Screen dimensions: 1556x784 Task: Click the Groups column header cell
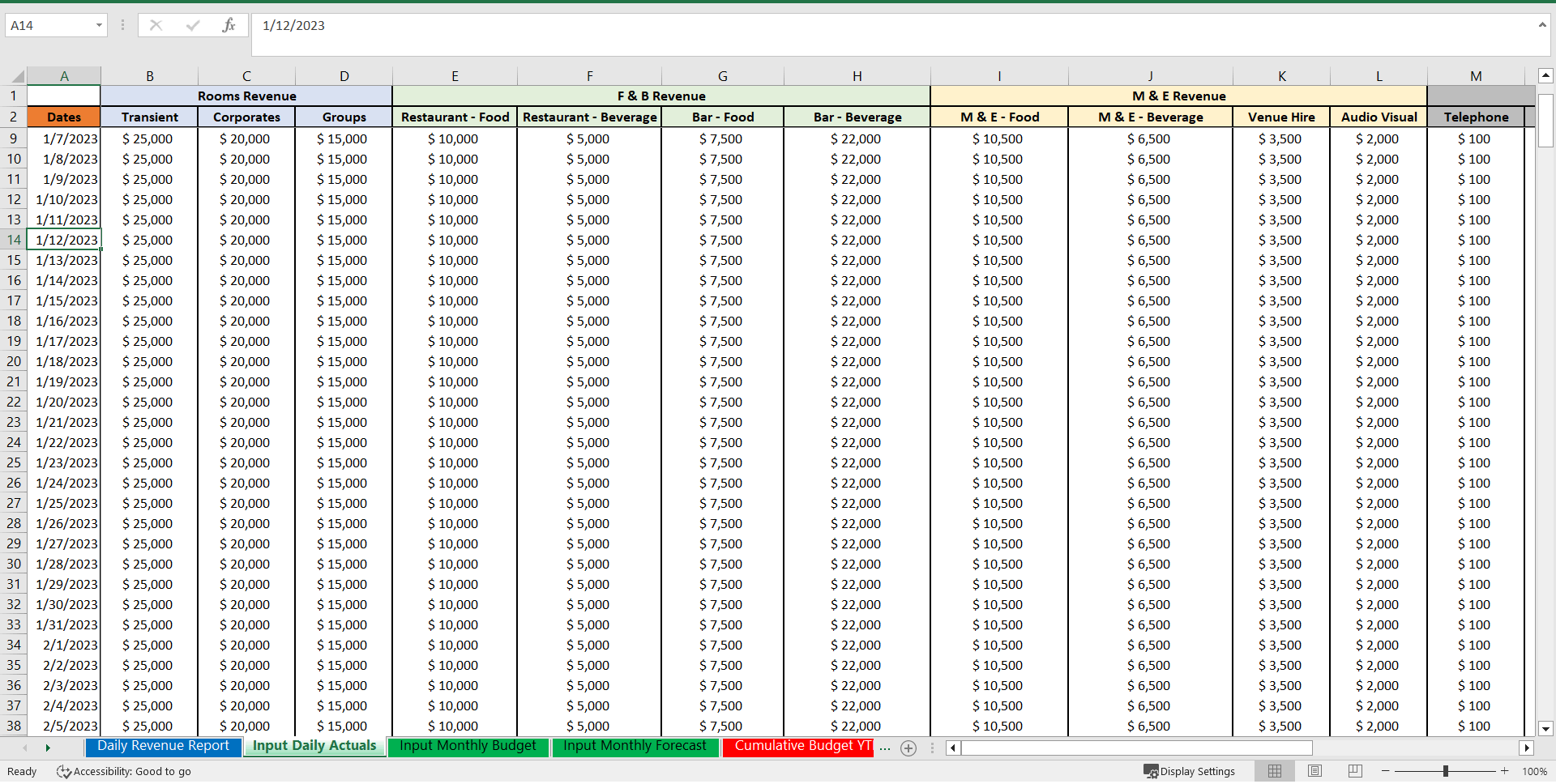[x=344, y=117]
